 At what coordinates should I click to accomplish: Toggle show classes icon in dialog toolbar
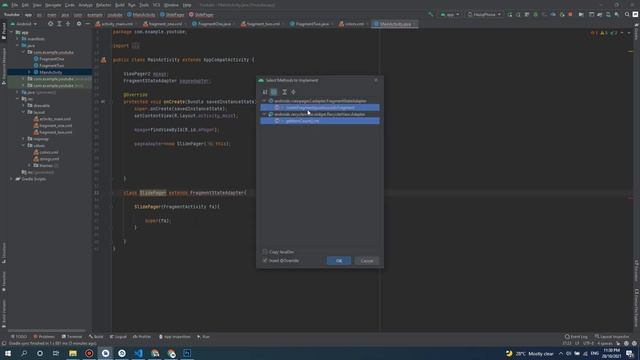point(274,92)
